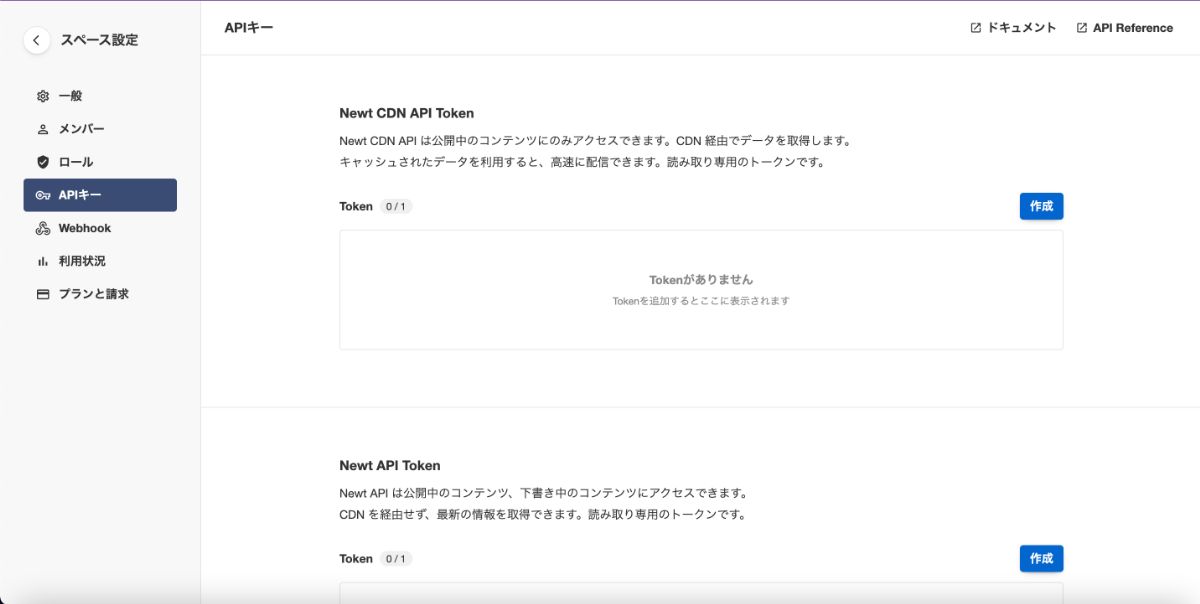The image size is (1200, 604).
Task: View the 利用状況 page
Action: [100, 261]
